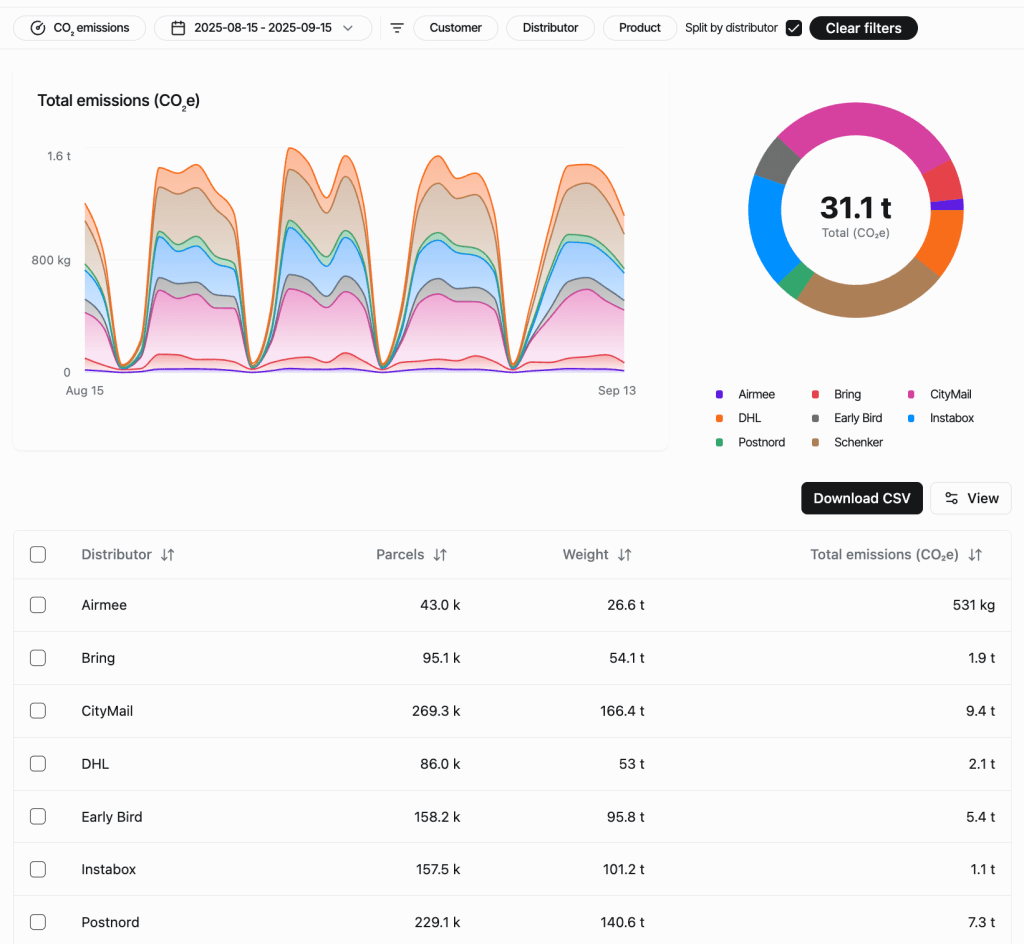Viewport: 1024px width, 944px height.
Task: Click the sliders icon on View button
Action: [952, 498]
